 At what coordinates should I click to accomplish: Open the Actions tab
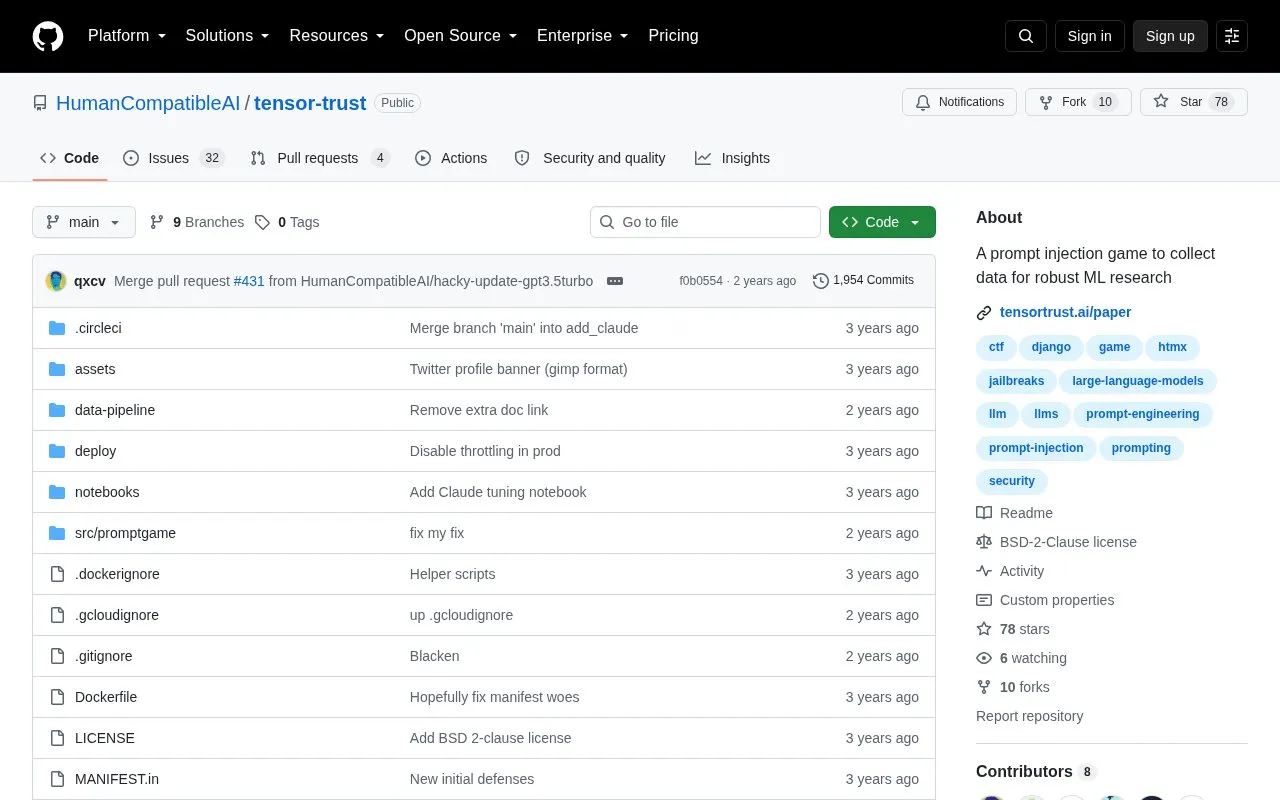(451, 158)
